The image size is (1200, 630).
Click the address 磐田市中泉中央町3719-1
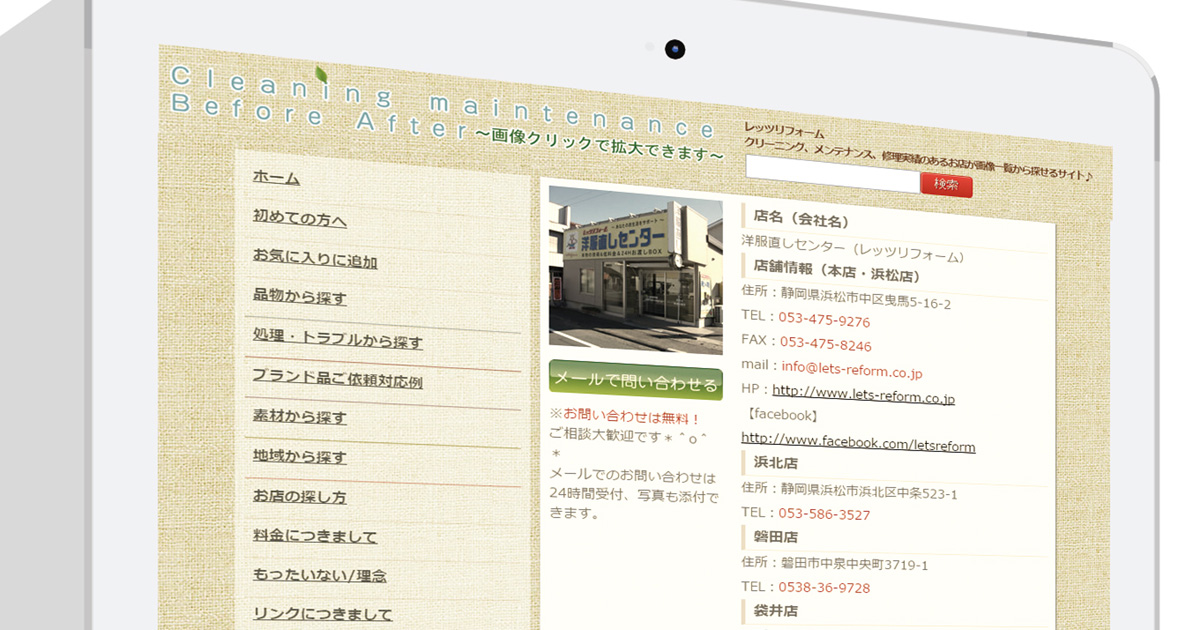point(854,565)
